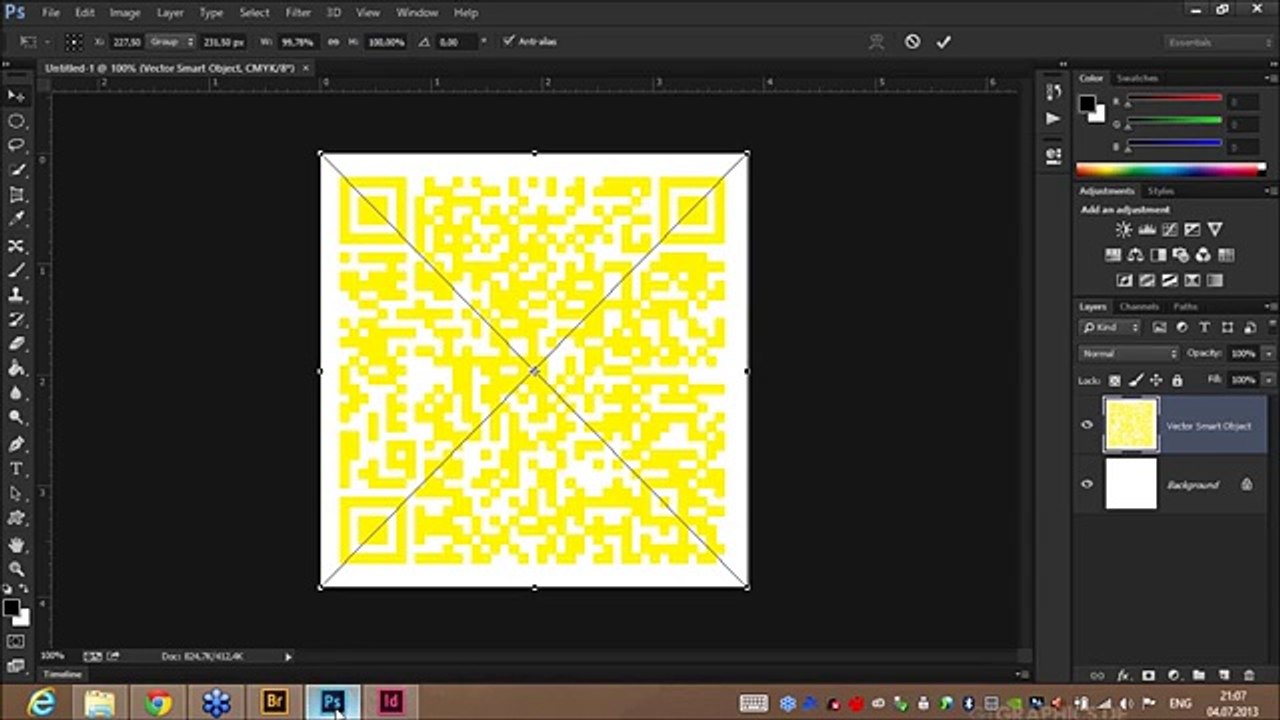Select the Eraser tool
The height and width of the screenshot is (720, 1280).
16,344
